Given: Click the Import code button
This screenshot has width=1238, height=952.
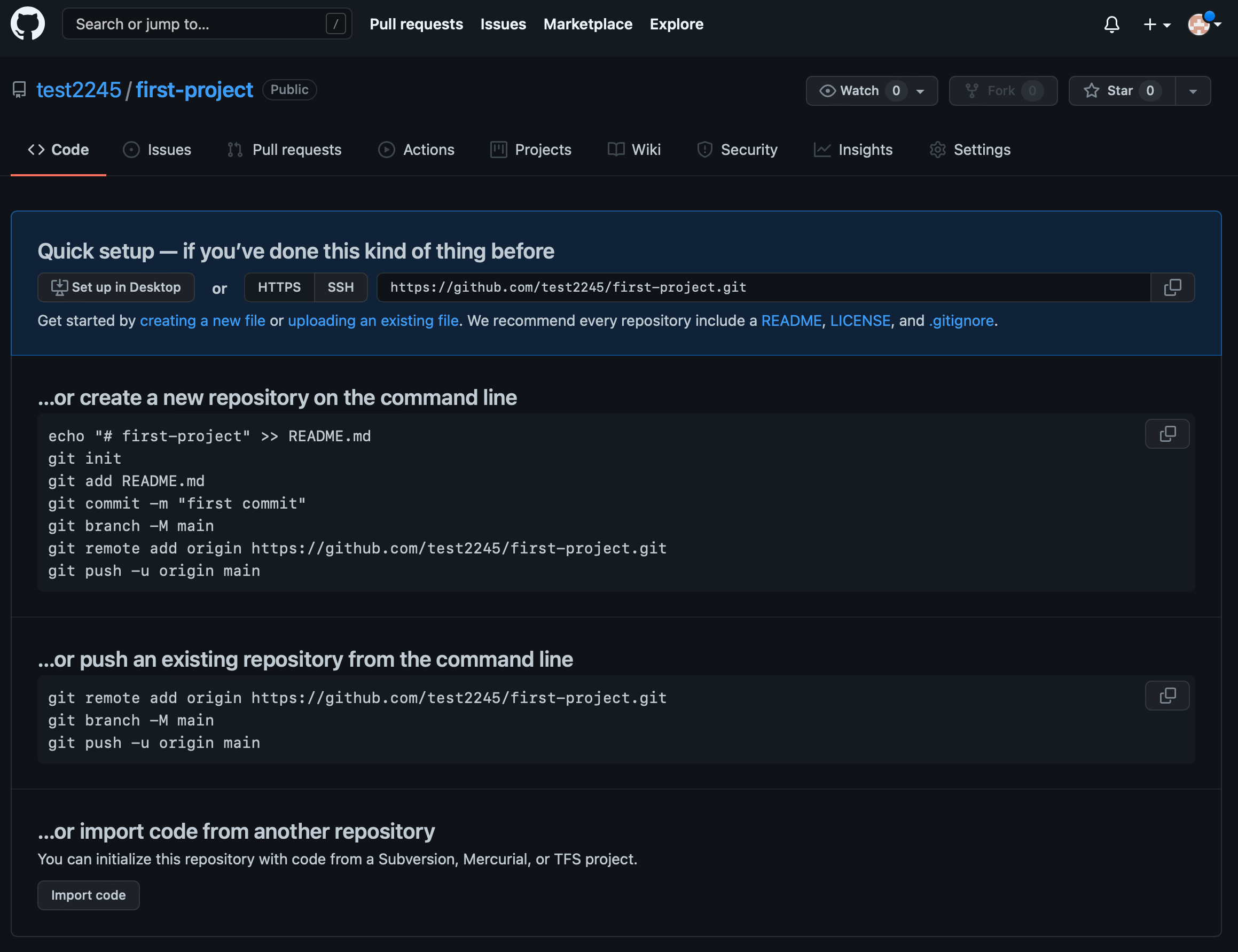Looking at the screenshot, I should coord(88,895).
